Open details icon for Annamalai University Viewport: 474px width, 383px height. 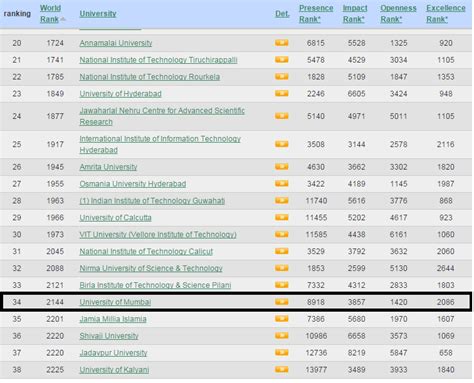pos(282,43)
